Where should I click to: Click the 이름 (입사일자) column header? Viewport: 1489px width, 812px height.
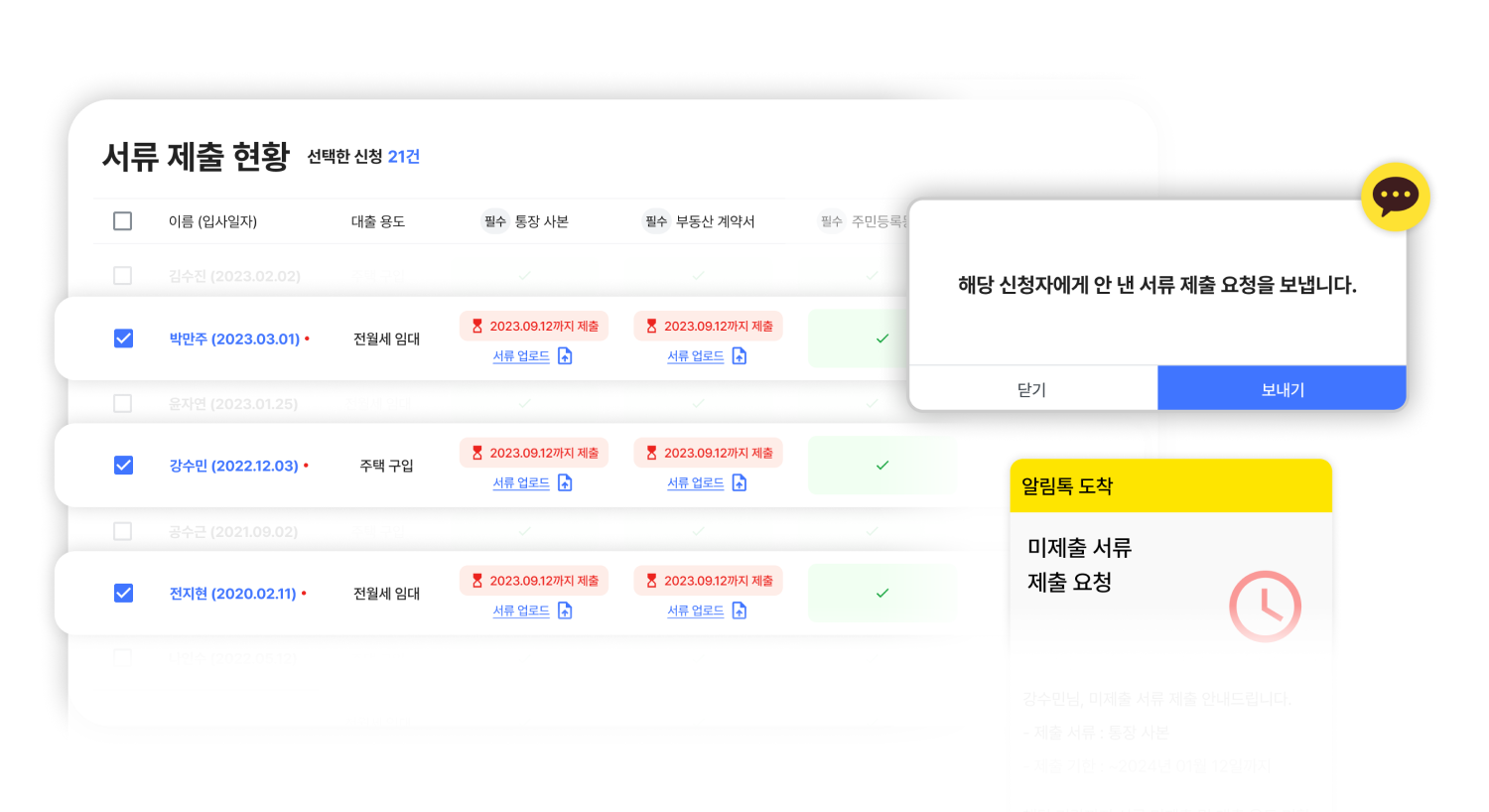pyautogui.click(x=212, y=221)
